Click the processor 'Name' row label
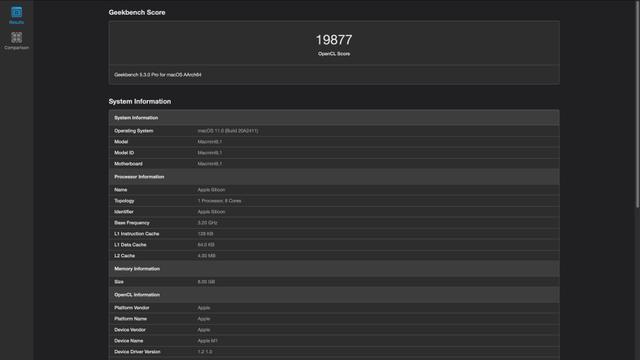This screenshot has width=640, height=360. (120, 190)
